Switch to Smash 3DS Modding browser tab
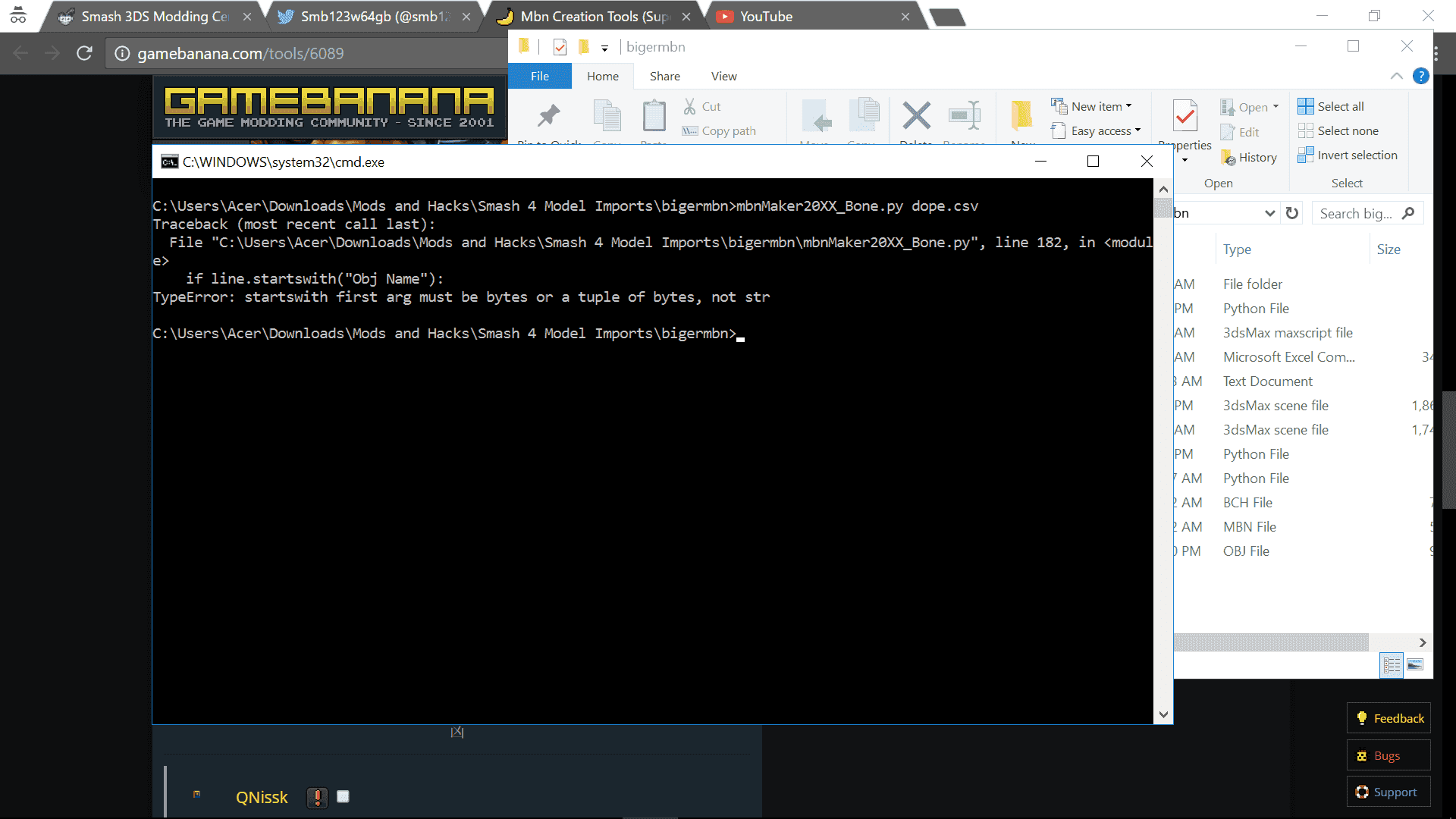 click(x=154, y=17)
